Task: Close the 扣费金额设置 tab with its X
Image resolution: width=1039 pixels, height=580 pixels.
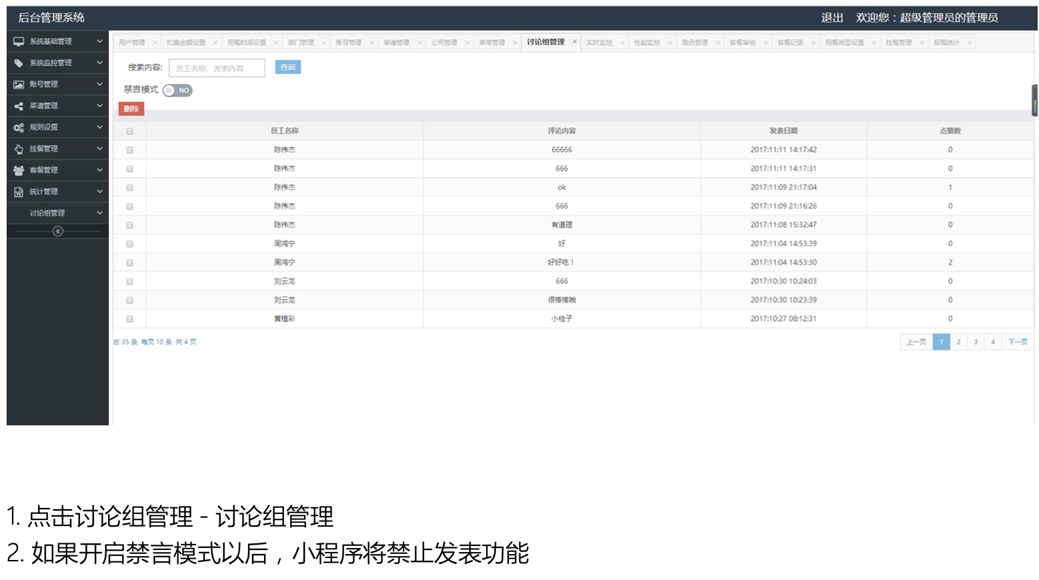Action: 215,42
